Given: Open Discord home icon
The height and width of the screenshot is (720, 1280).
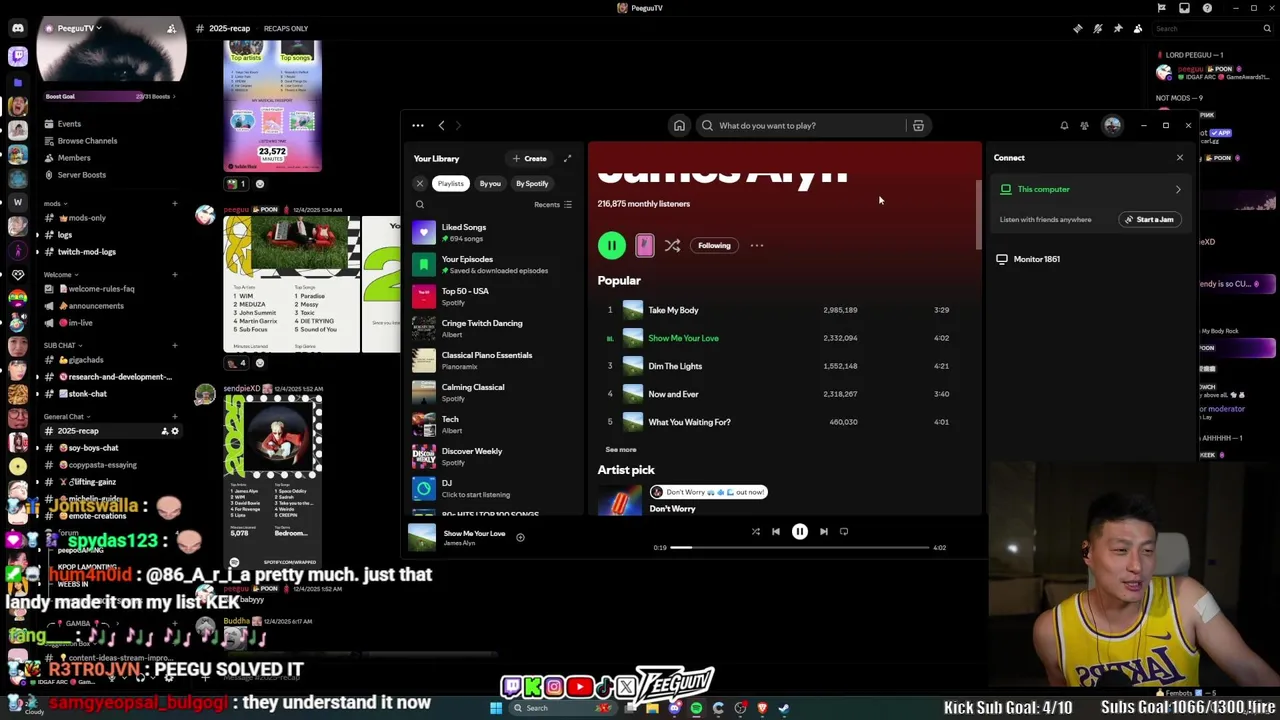Looking at the screenshot, I should pyautogui.click(x=18, y=28).
